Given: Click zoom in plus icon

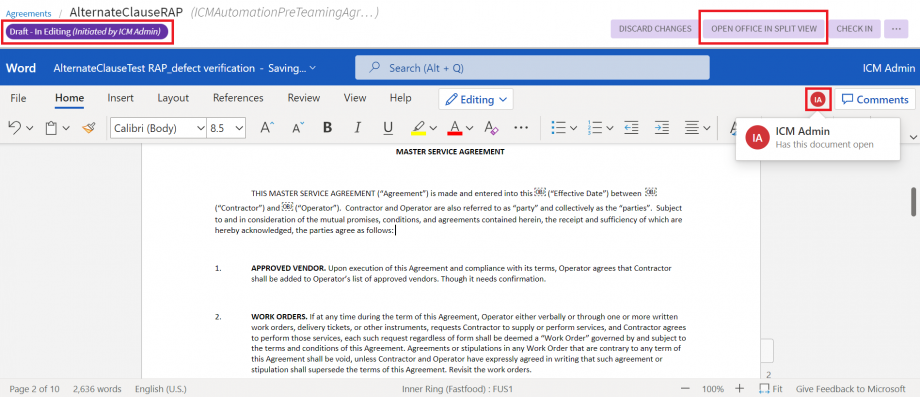Looking at the screenshot, I should [739, 389].
